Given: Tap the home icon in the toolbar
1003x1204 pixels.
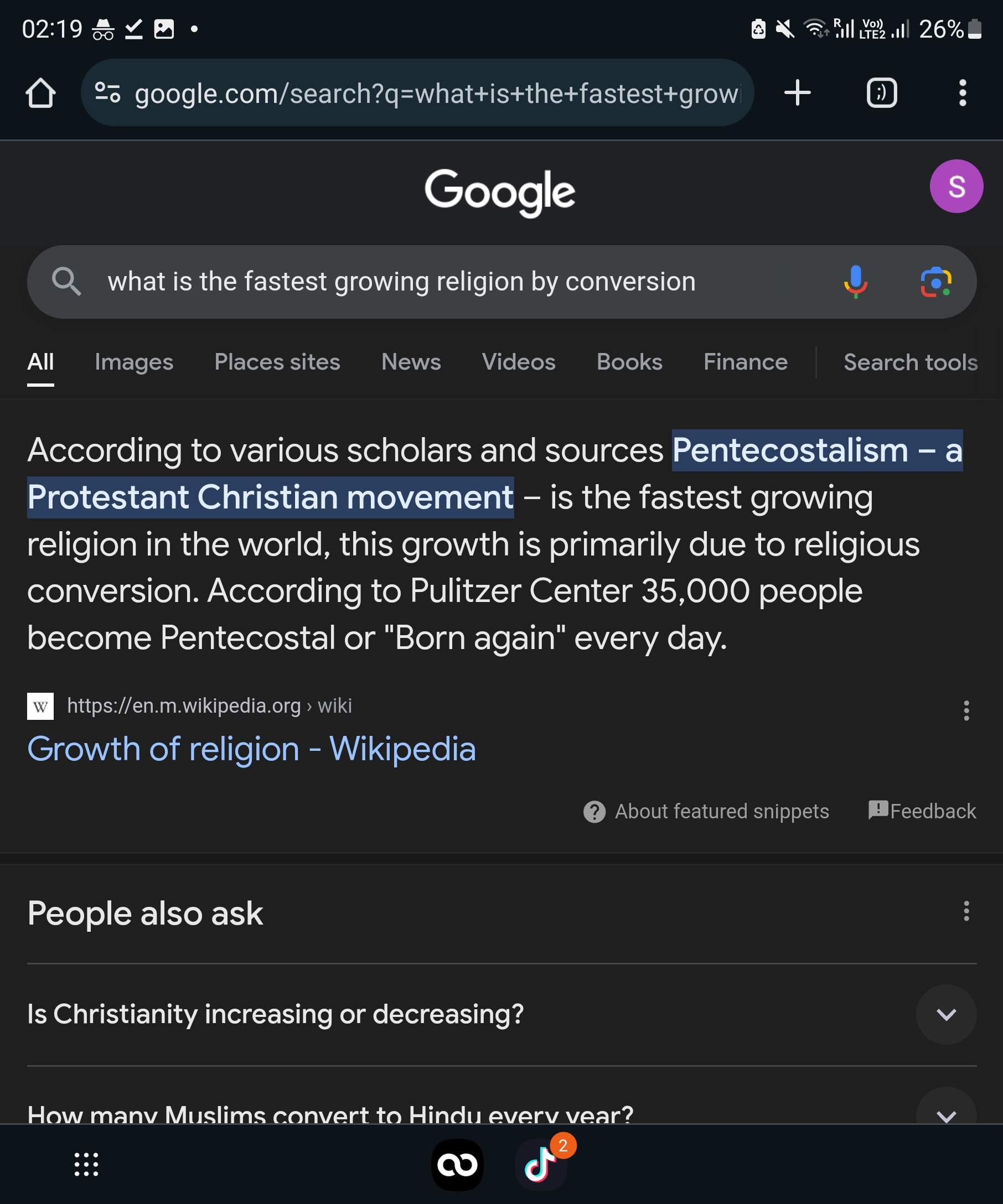Looking at the screenshot, I should [x=40, y=93].
